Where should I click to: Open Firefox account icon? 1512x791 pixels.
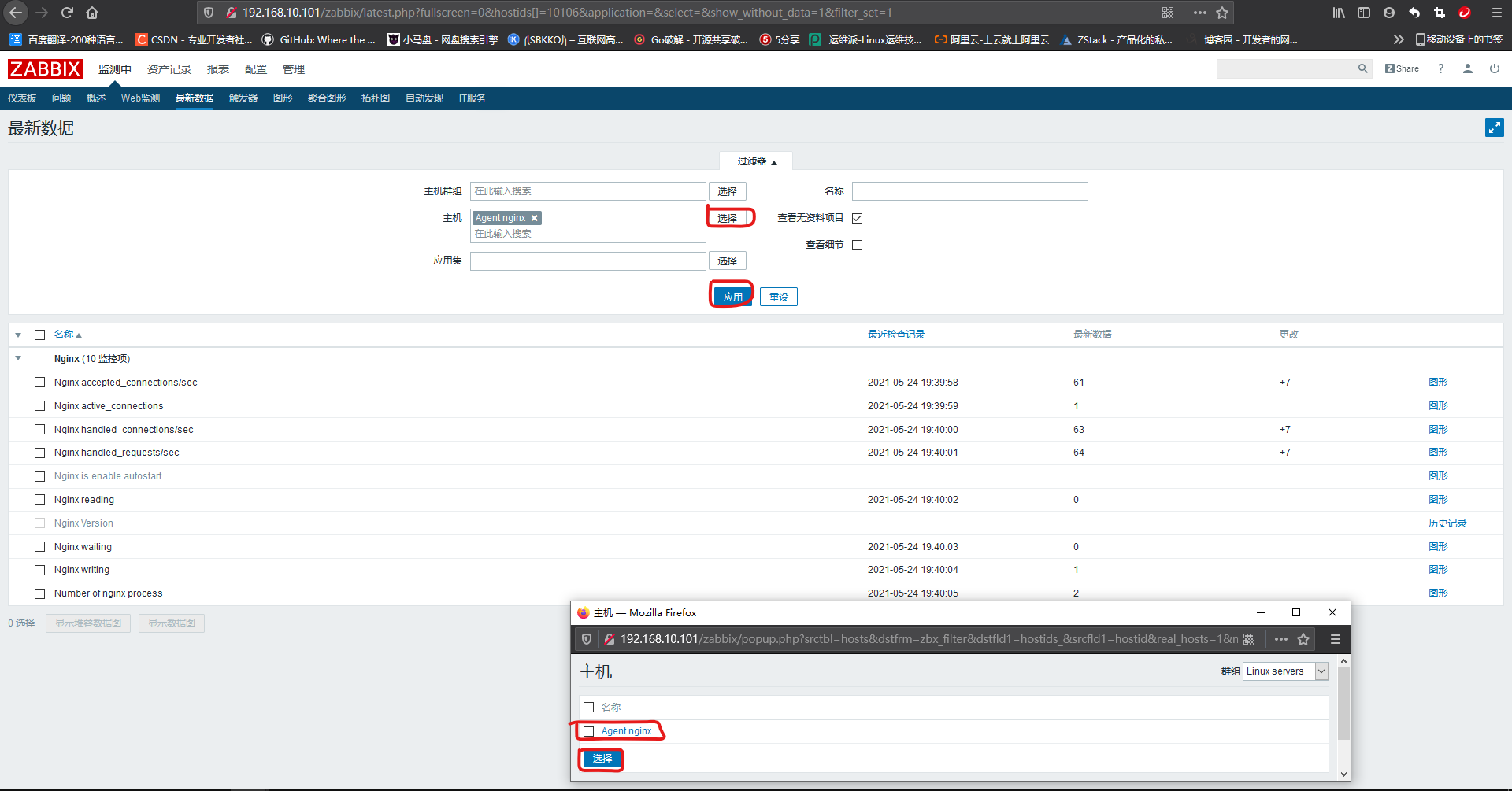[x=1389, y=13]
